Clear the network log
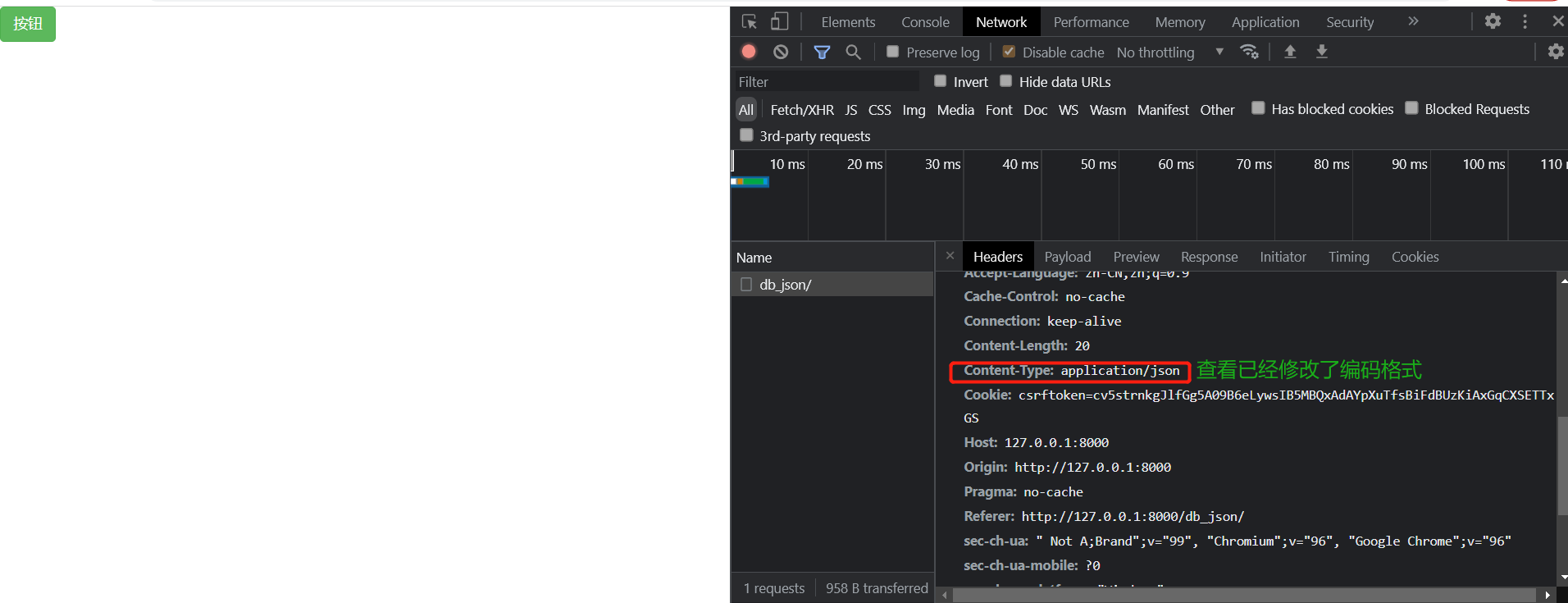 (781, 52)
